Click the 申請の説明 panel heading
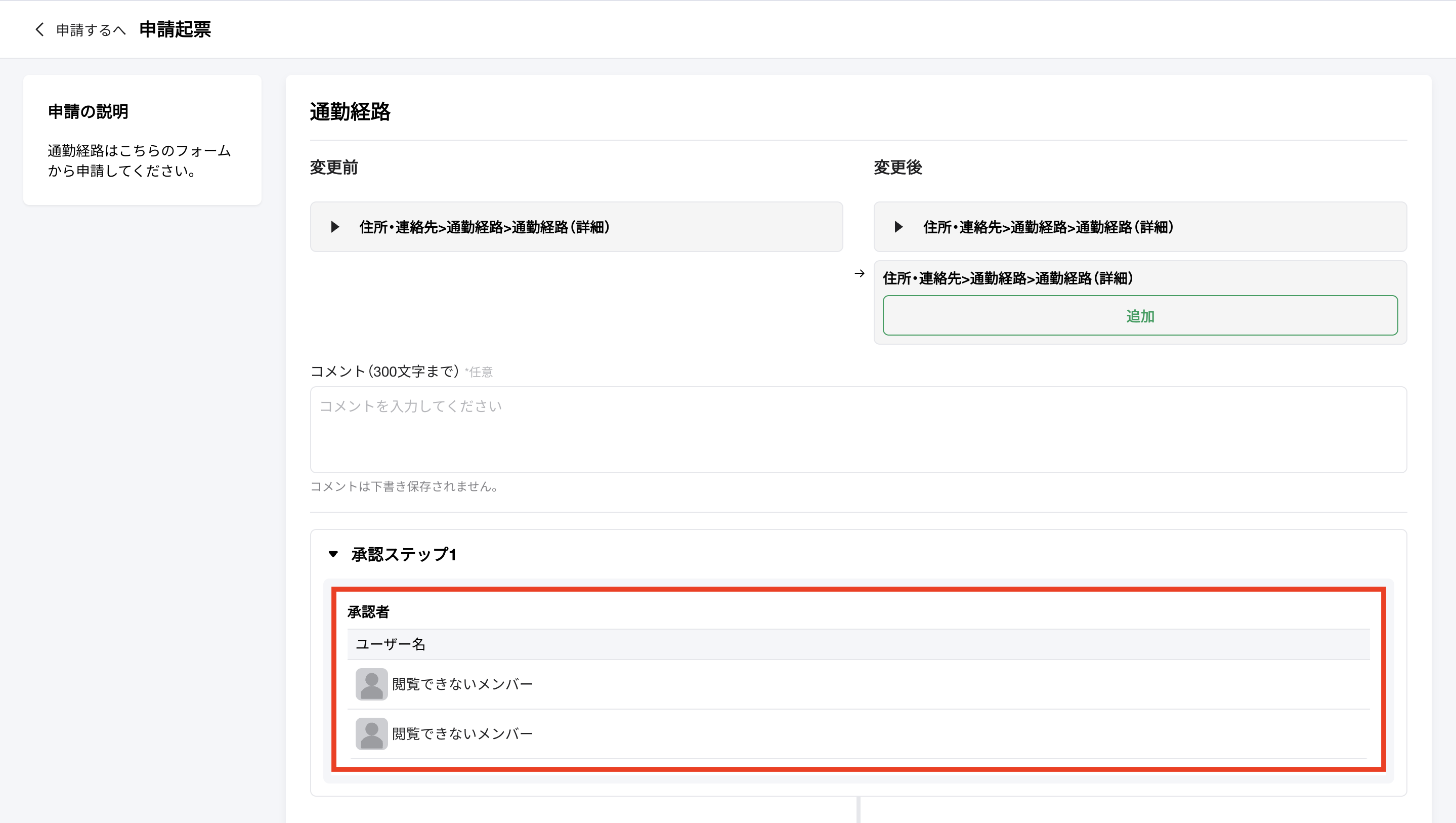This screenshot has height=823, width=1456. (x=88, y=111)
